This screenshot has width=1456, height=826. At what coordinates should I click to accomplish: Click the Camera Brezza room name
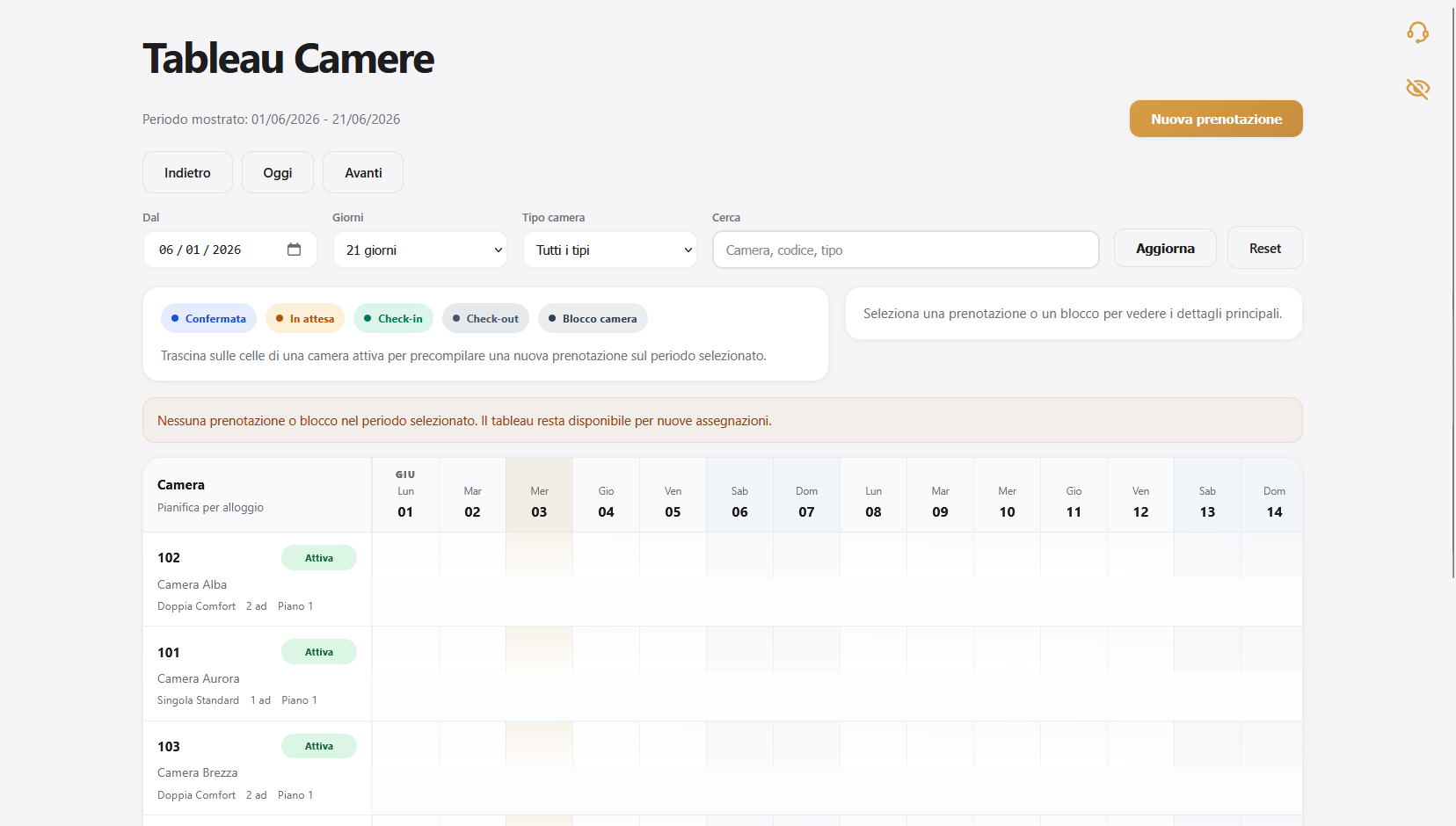(x=198, y=772)
